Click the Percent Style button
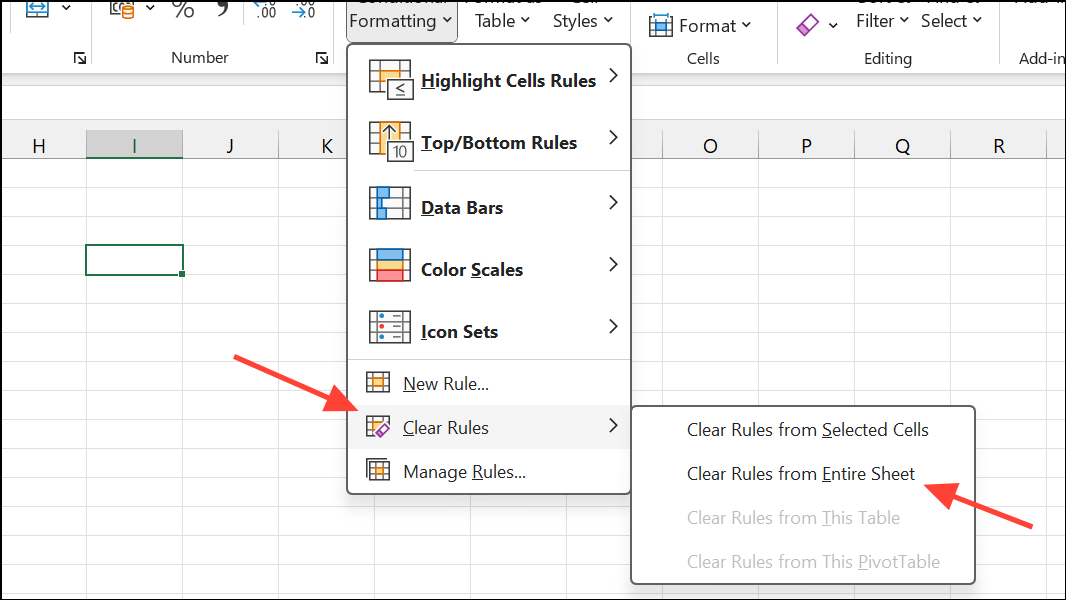The height and width of the screenshot is (600, 1066). pyautogui.click(x=183, y=10)
